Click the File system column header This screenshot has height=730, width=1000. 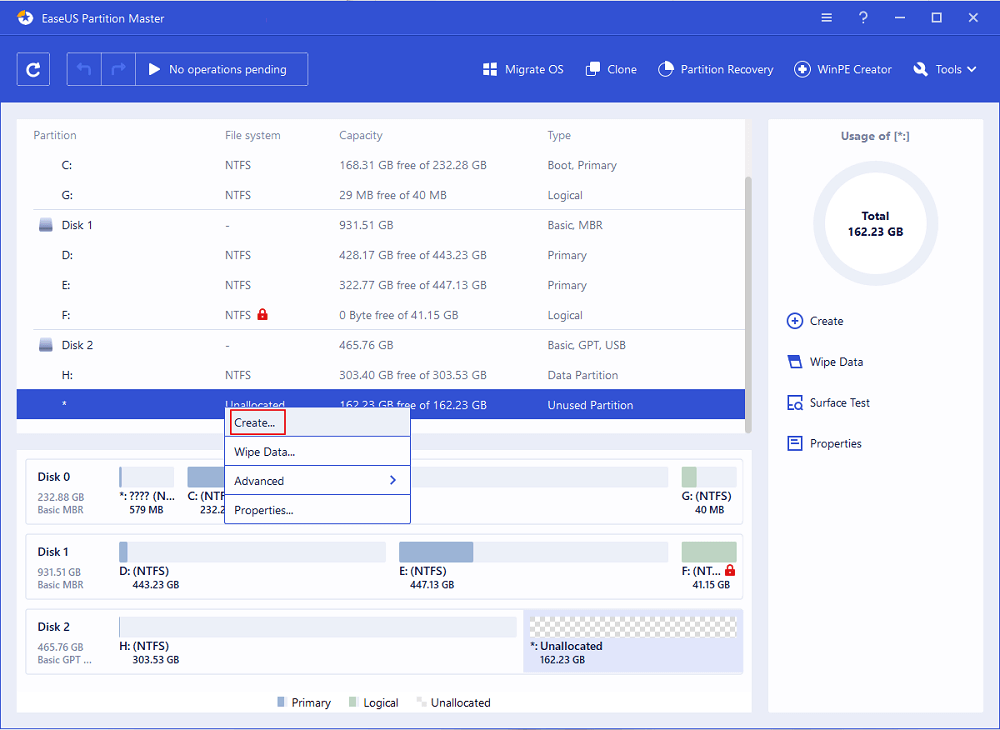[x=253, y=135]
